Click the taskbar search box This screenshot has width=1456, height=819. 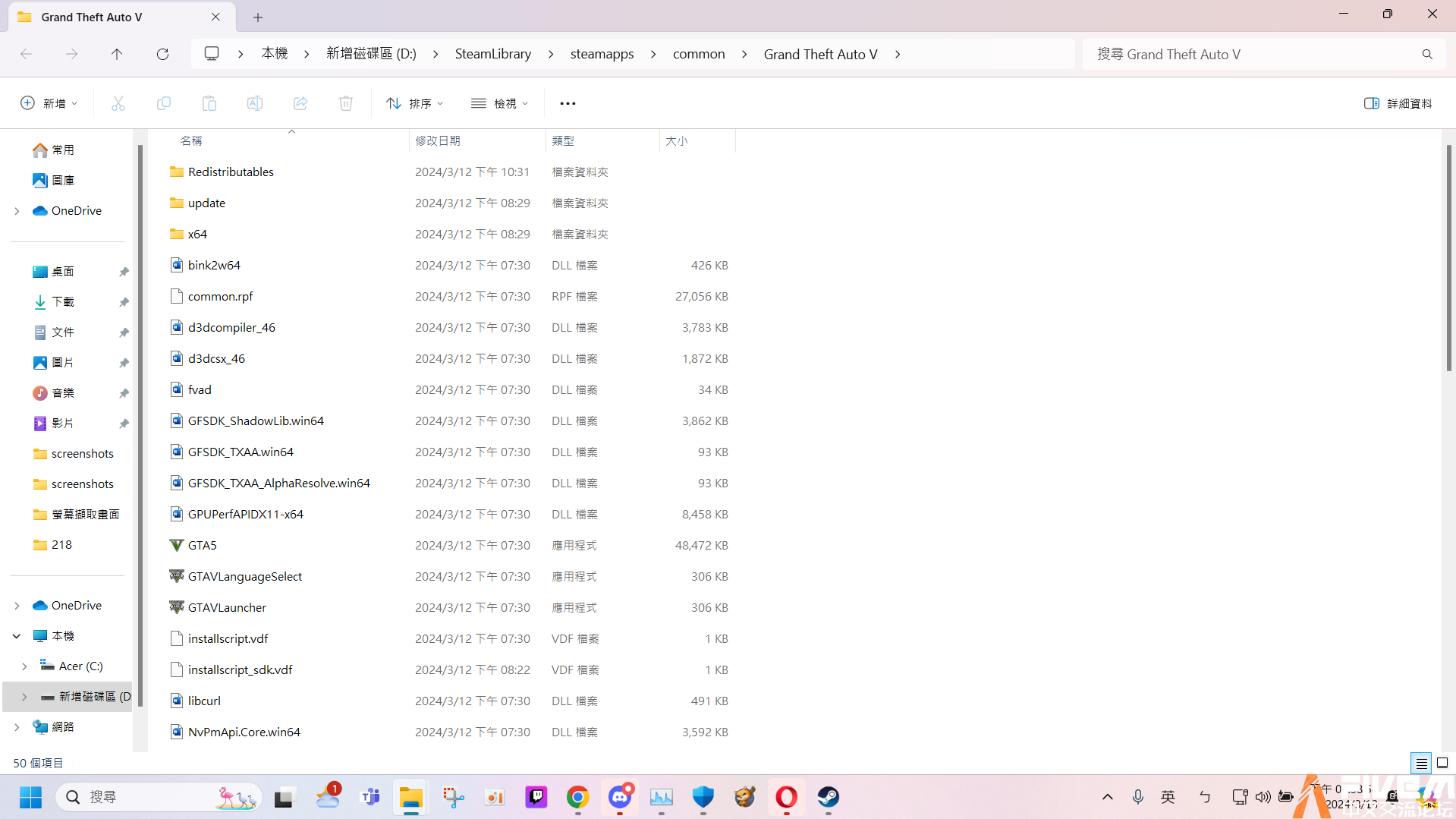(x=159, y=797)
